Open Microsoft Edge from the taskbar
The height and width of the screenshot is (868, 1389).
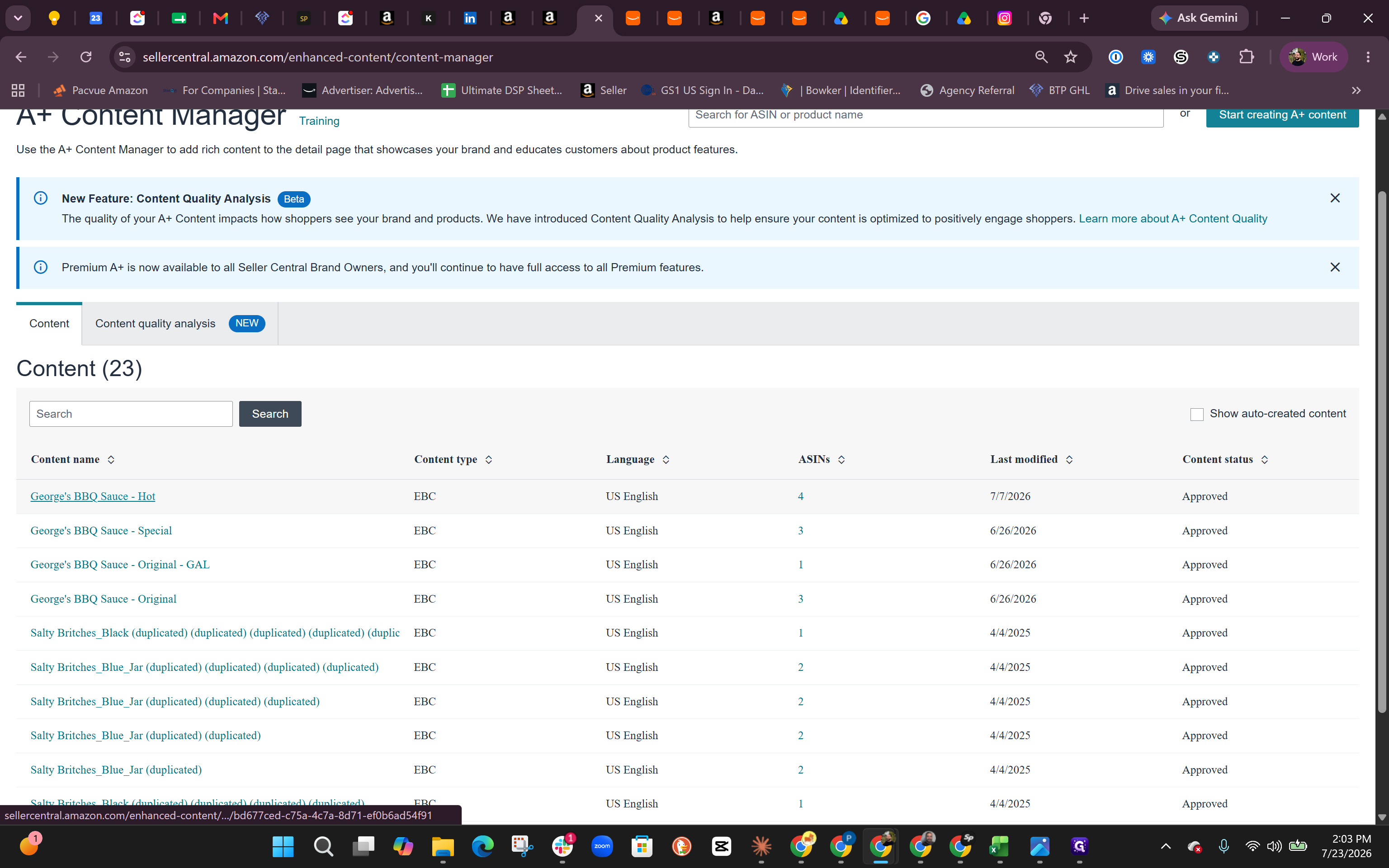tap(483, 846)
